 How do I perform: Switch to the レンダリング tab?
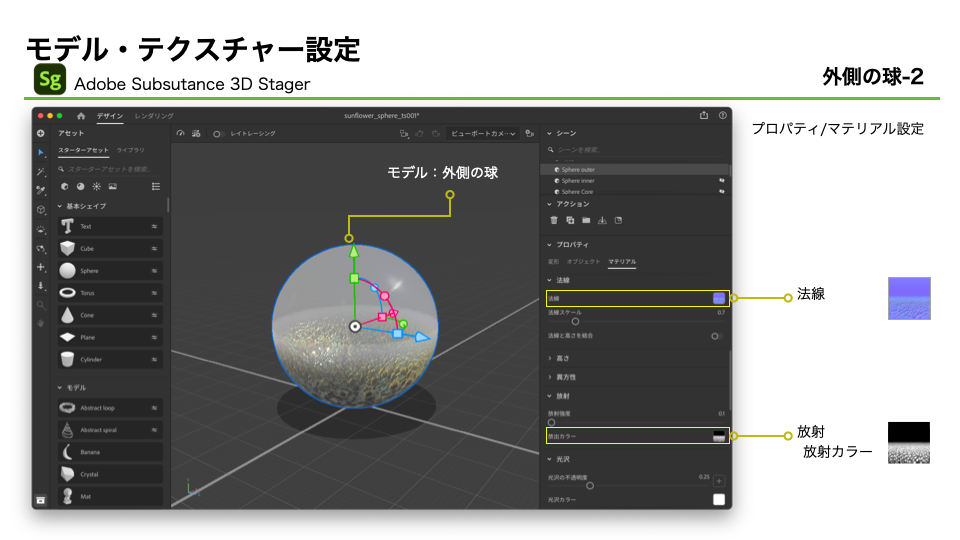[154, 116]
